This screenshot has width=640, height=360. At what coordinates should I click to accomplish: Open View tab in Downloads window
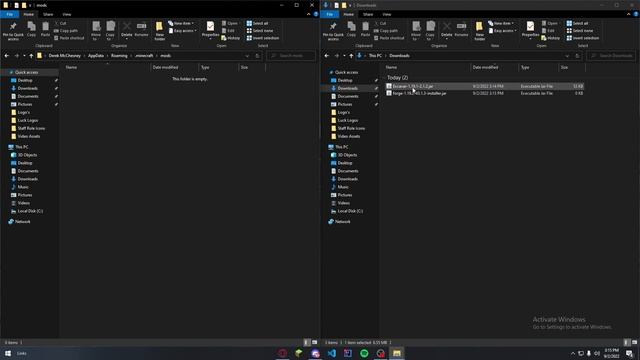[387, 14]
